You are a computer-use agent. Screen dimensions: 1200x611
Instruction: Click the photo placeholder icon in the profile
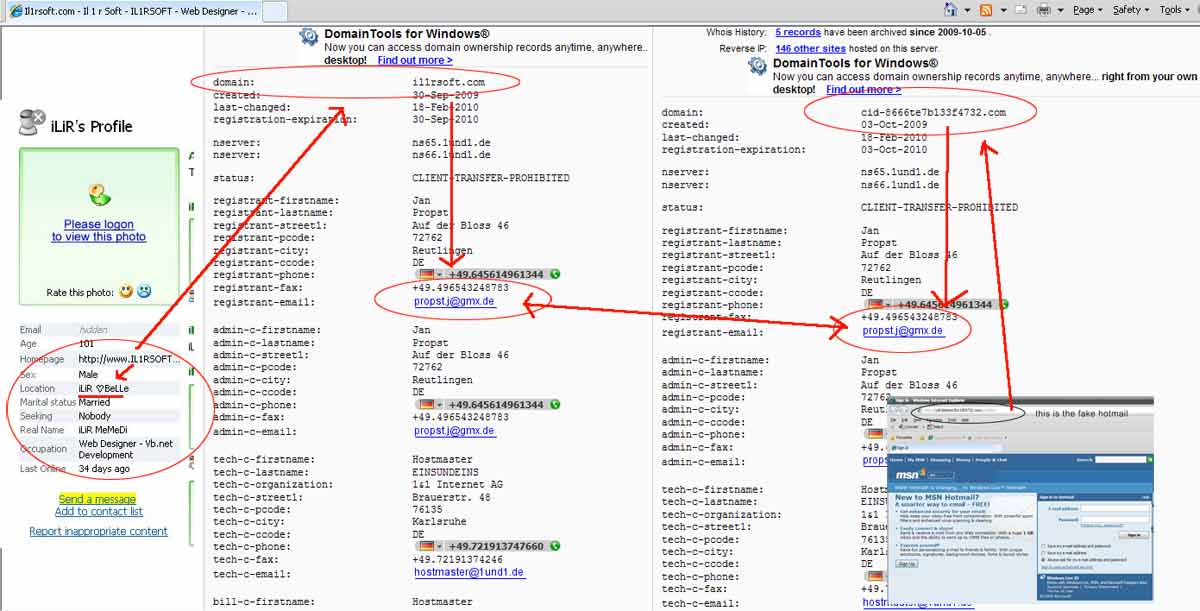coord(98,193)
